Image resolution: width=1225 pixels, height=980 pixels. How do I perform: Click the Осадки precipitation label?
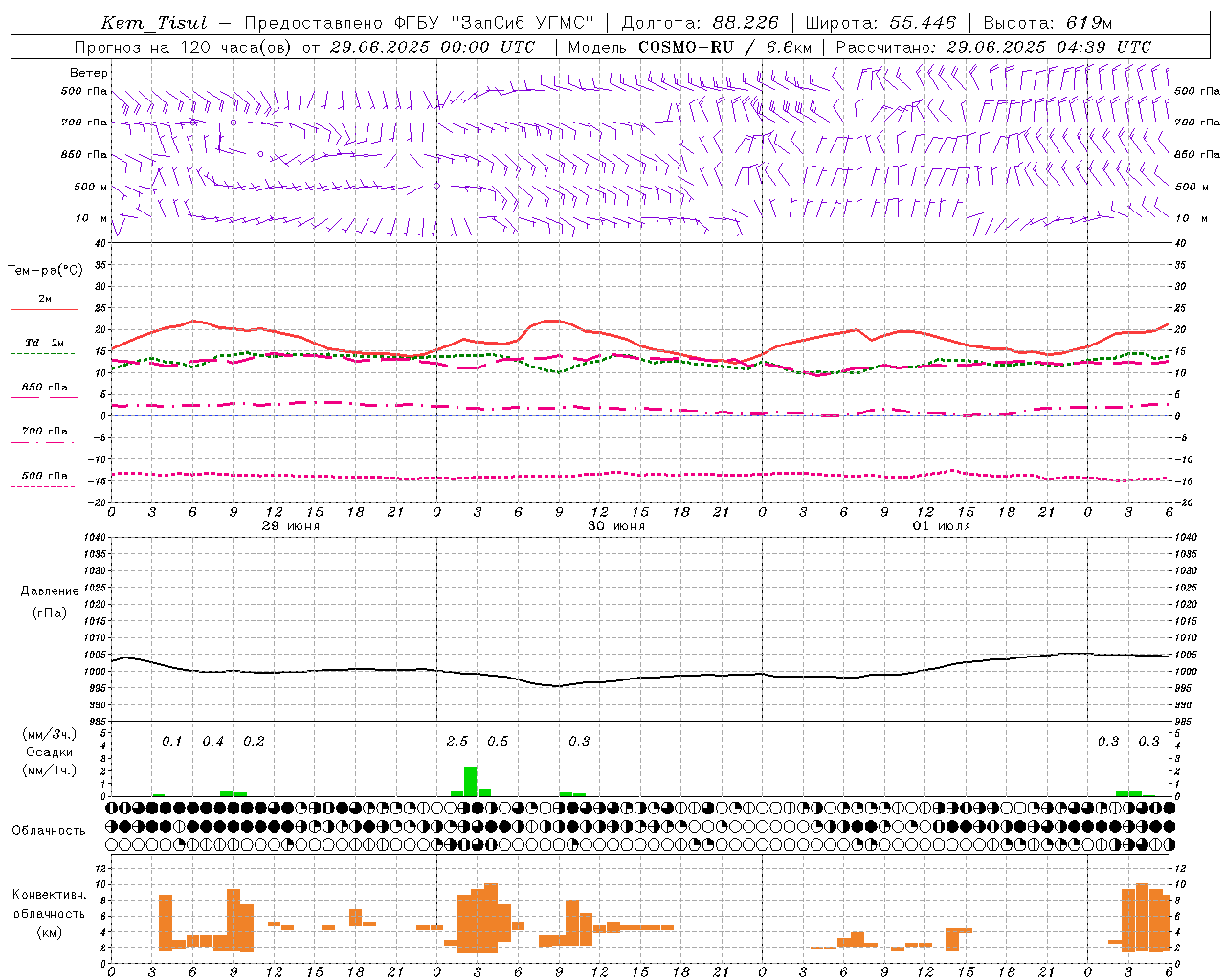tap(50, 752)
